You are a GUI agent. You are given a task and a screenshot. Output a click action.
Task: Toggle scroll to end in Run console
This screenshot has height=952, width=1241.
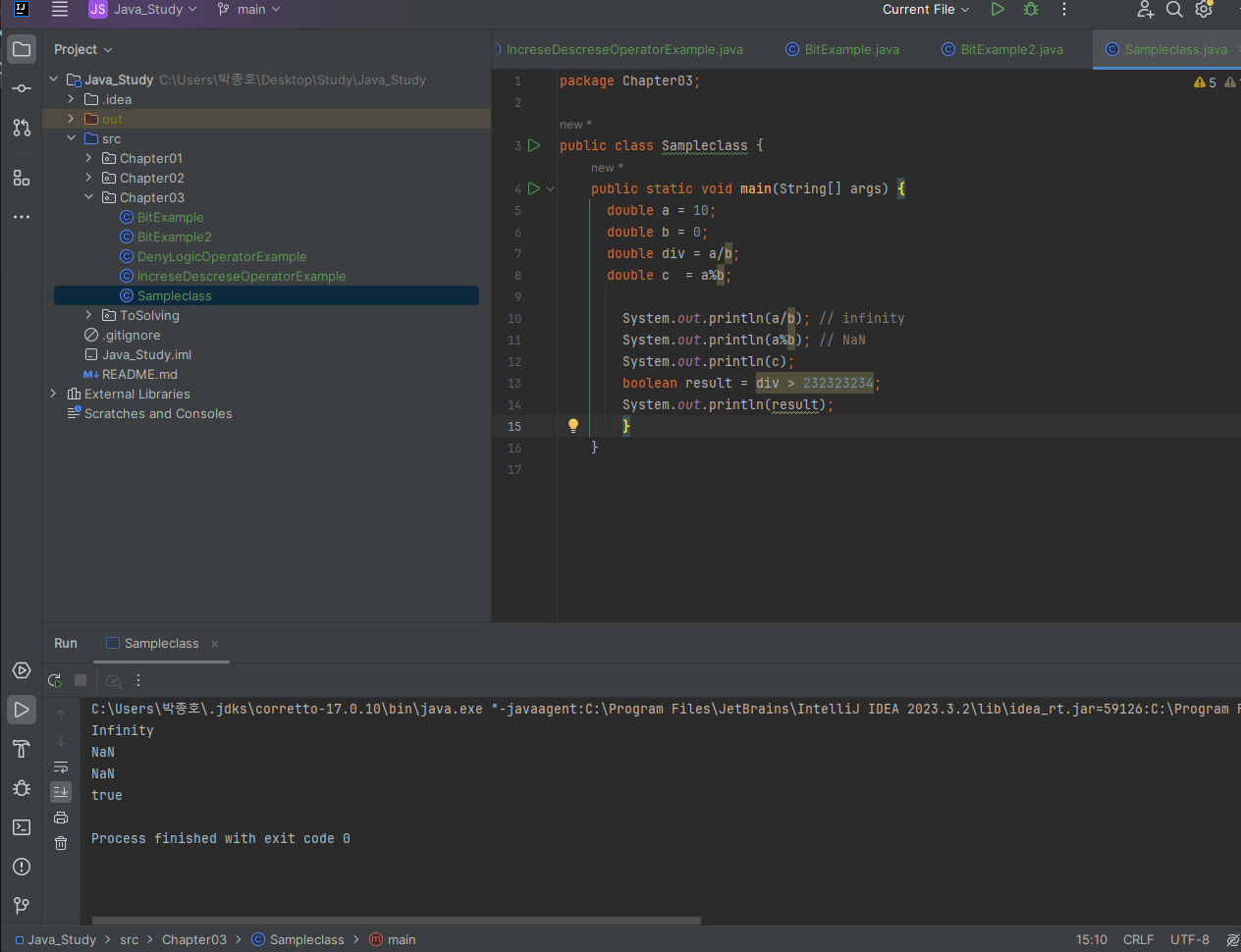tap(61, 791)
